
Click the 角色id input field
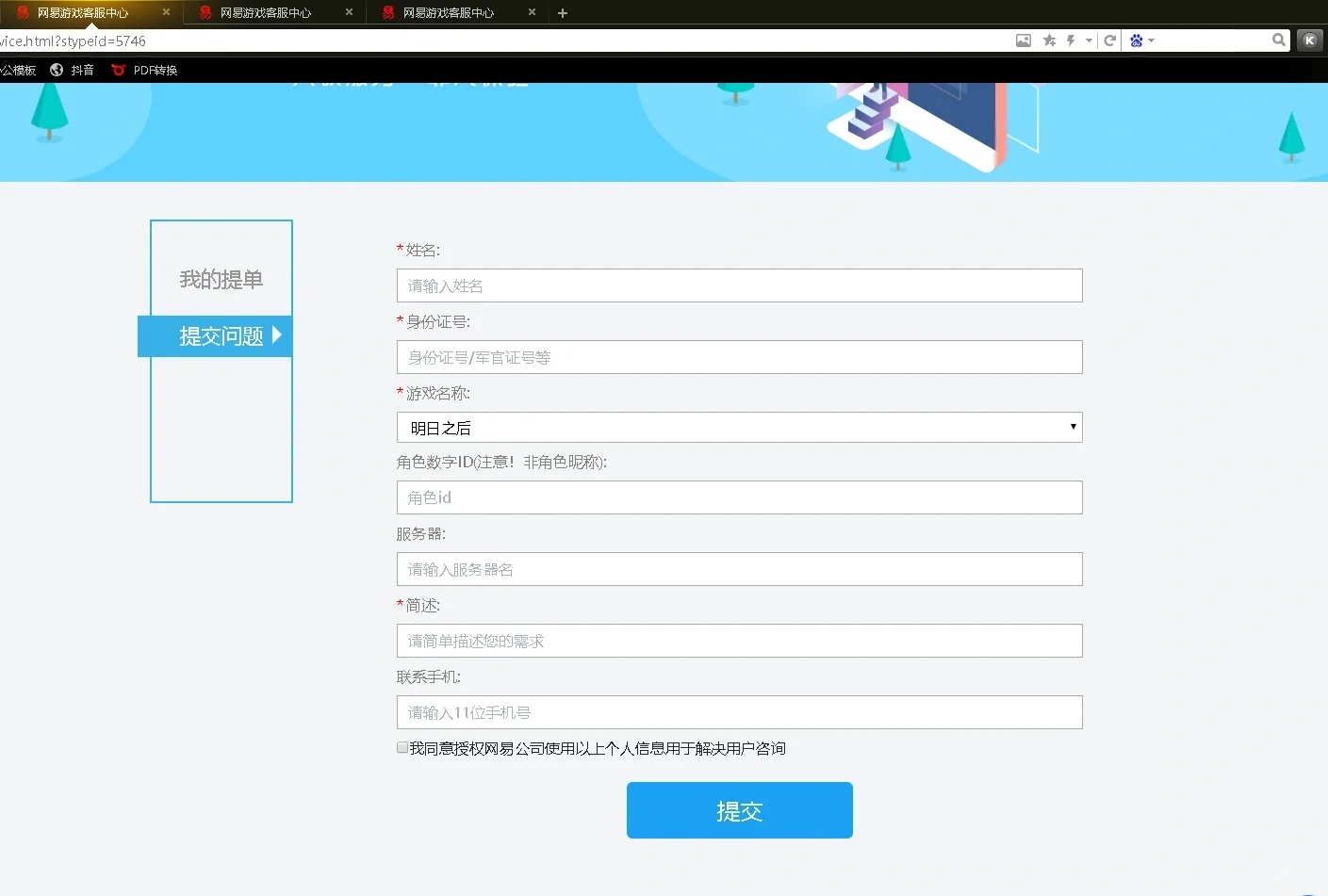pyautogui.click(x=740, y=497)
